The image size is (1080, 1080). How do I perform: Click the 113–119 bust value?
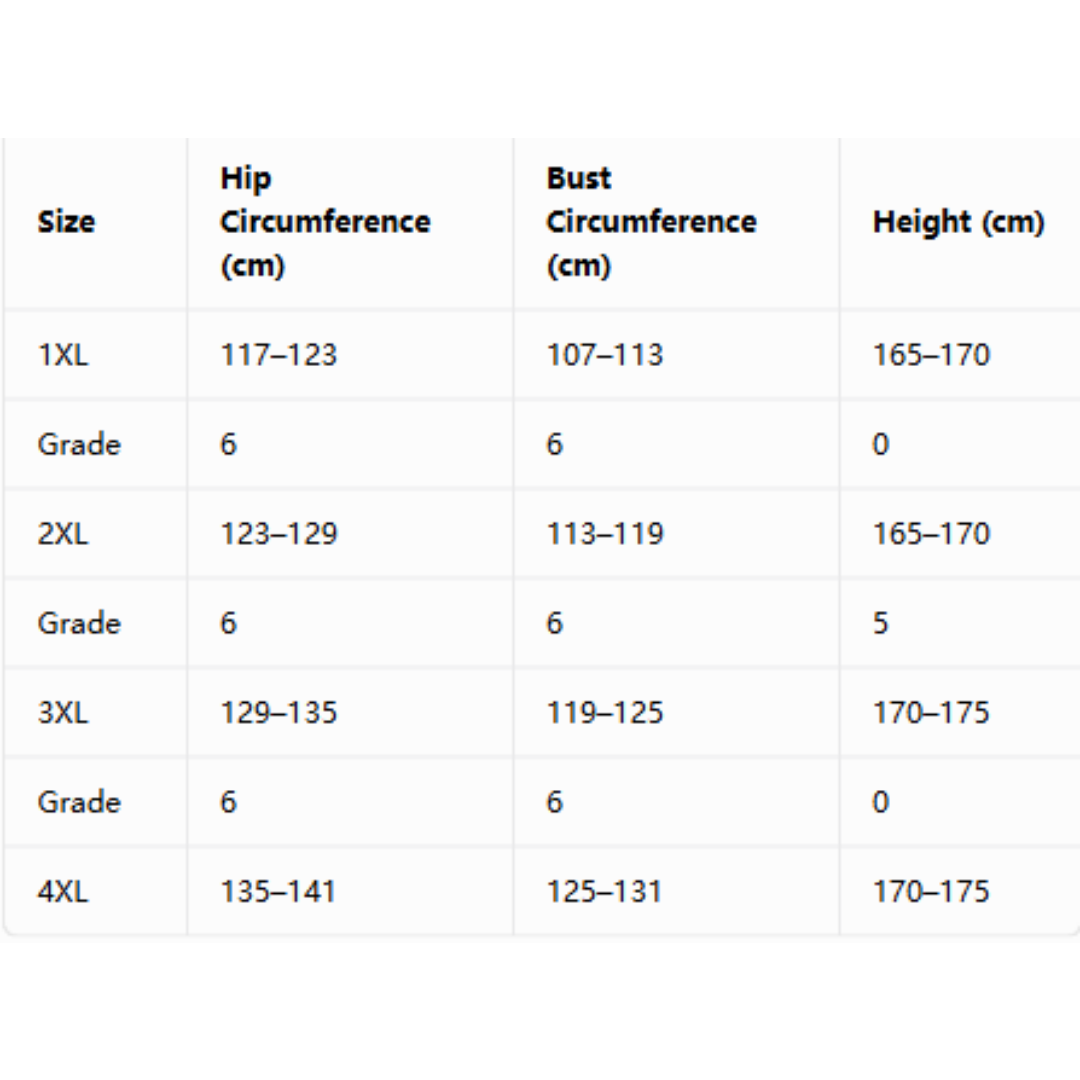pos(604,534)
